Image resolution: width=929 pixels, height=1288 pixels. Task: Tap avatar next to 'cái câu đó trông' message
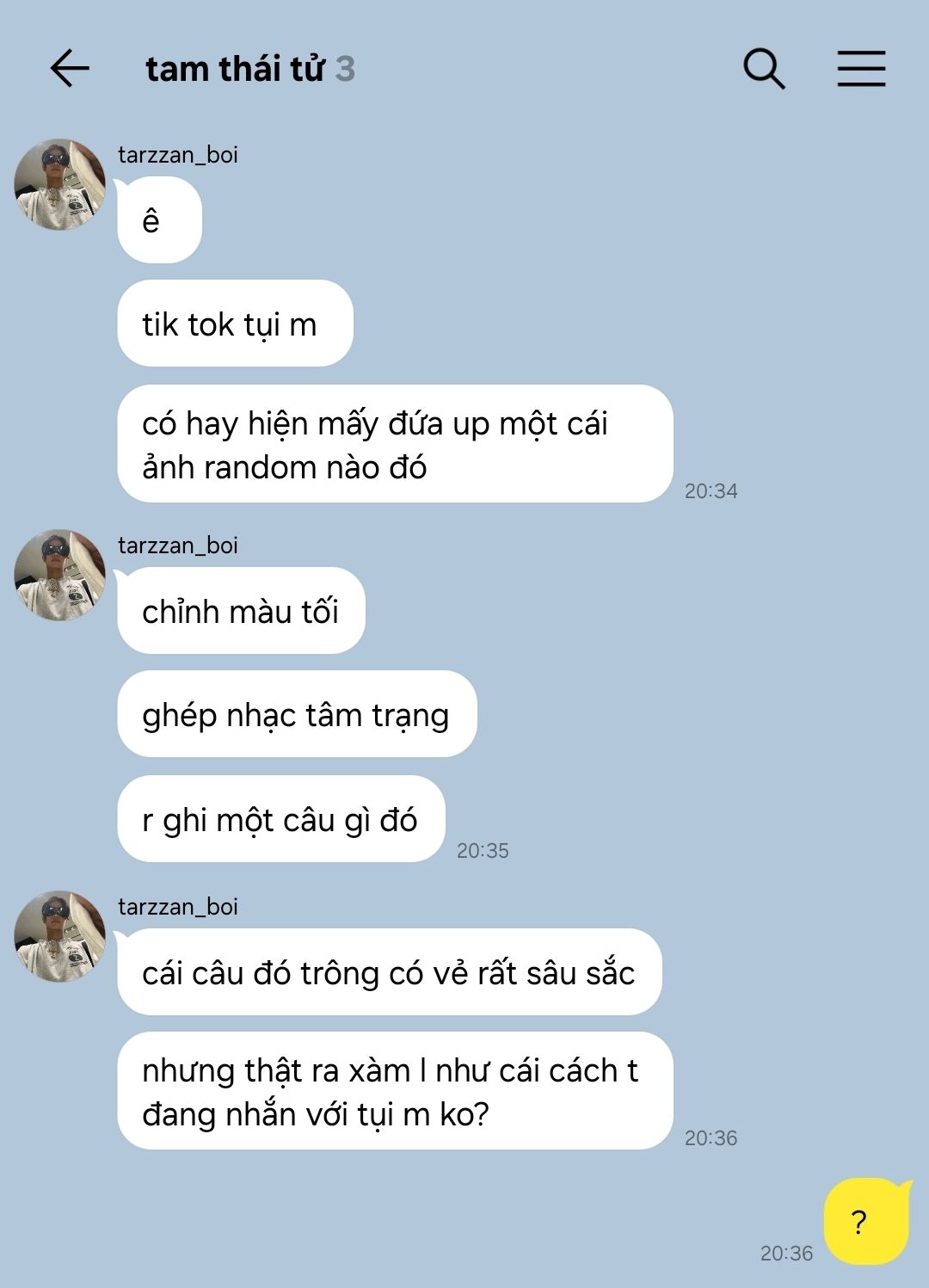pyautogui.click(x=59, y=936)
